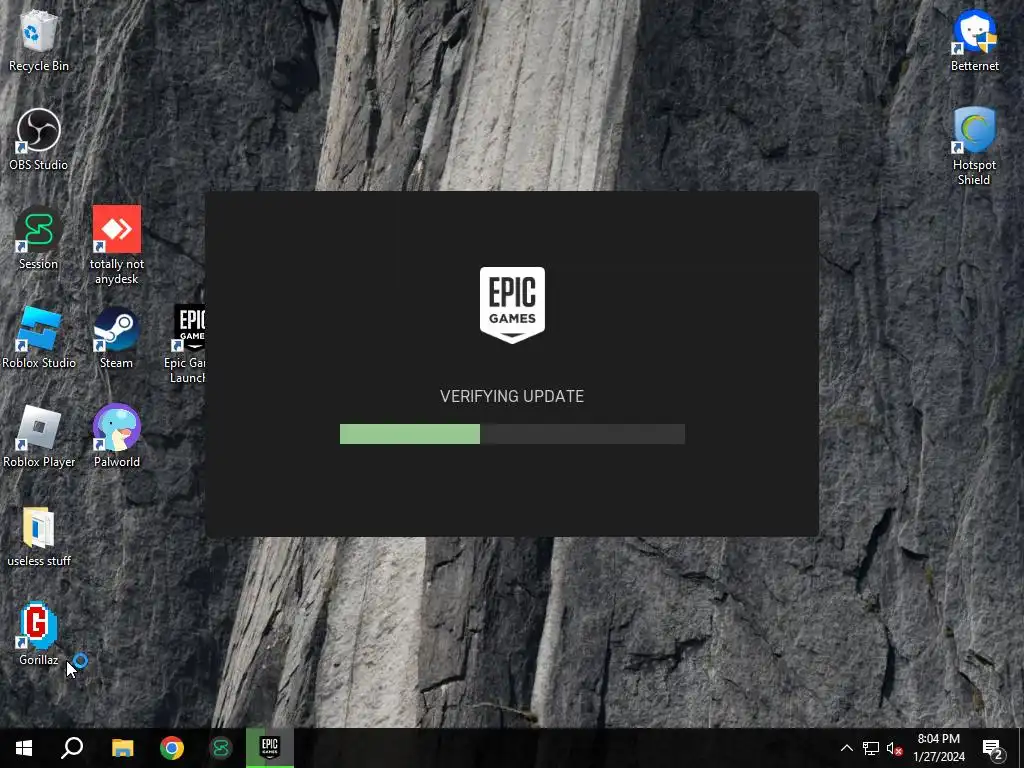Click the 'totally not anydesk' shortcut

117,244
